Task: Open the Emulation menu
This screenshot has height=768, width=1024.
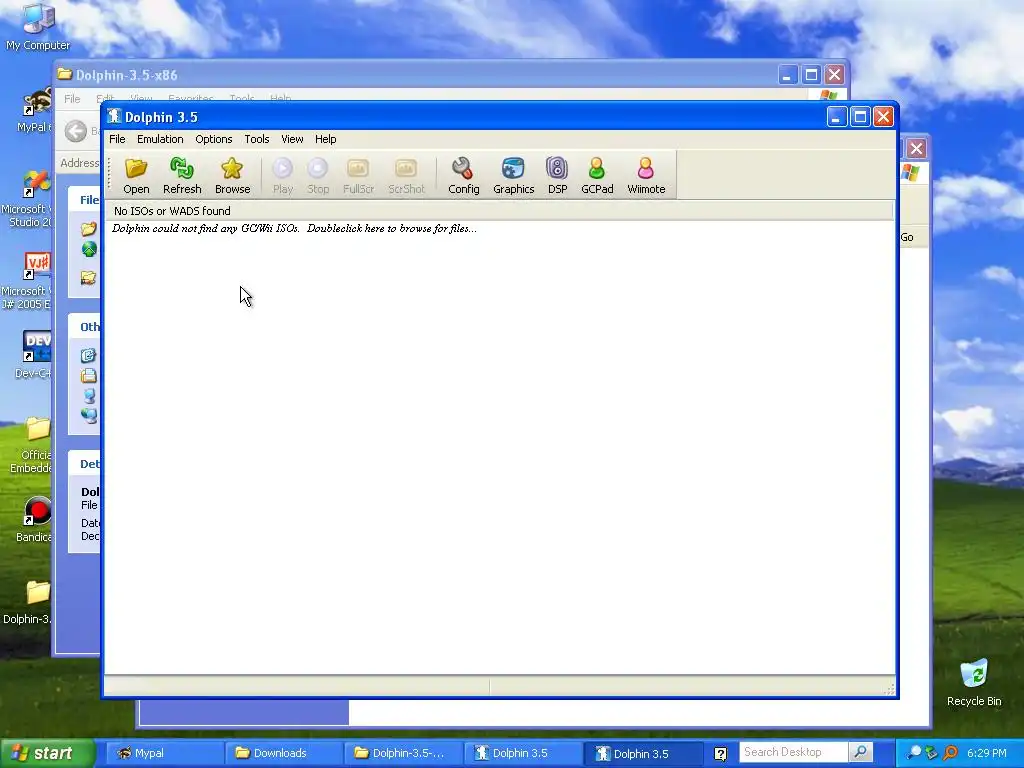Action: pos(160,139)
